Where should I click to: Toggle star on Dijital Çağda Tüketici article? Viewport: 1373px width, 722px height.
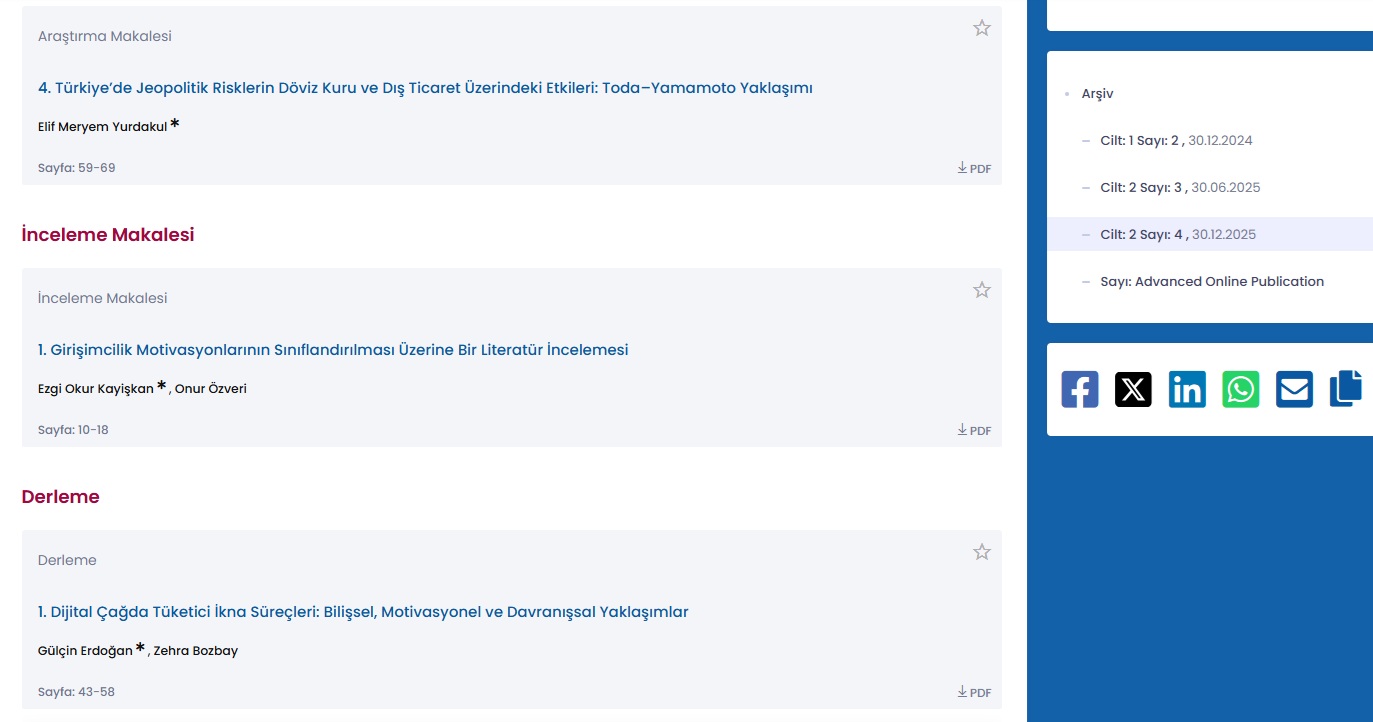[982, 552]
